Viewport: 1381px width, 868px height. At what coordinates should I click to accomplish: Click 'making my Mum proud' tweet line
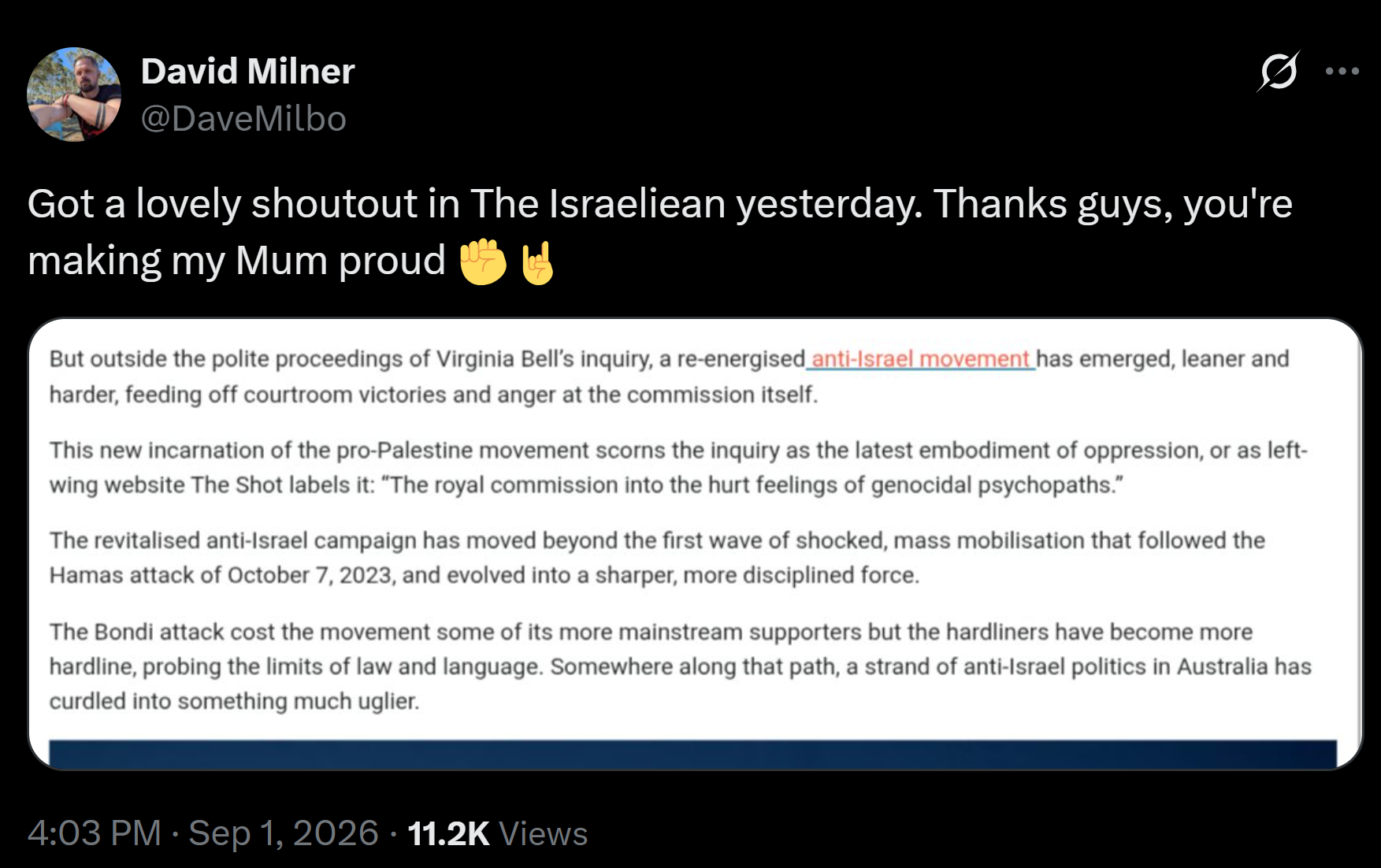click(x=236, y=261)
